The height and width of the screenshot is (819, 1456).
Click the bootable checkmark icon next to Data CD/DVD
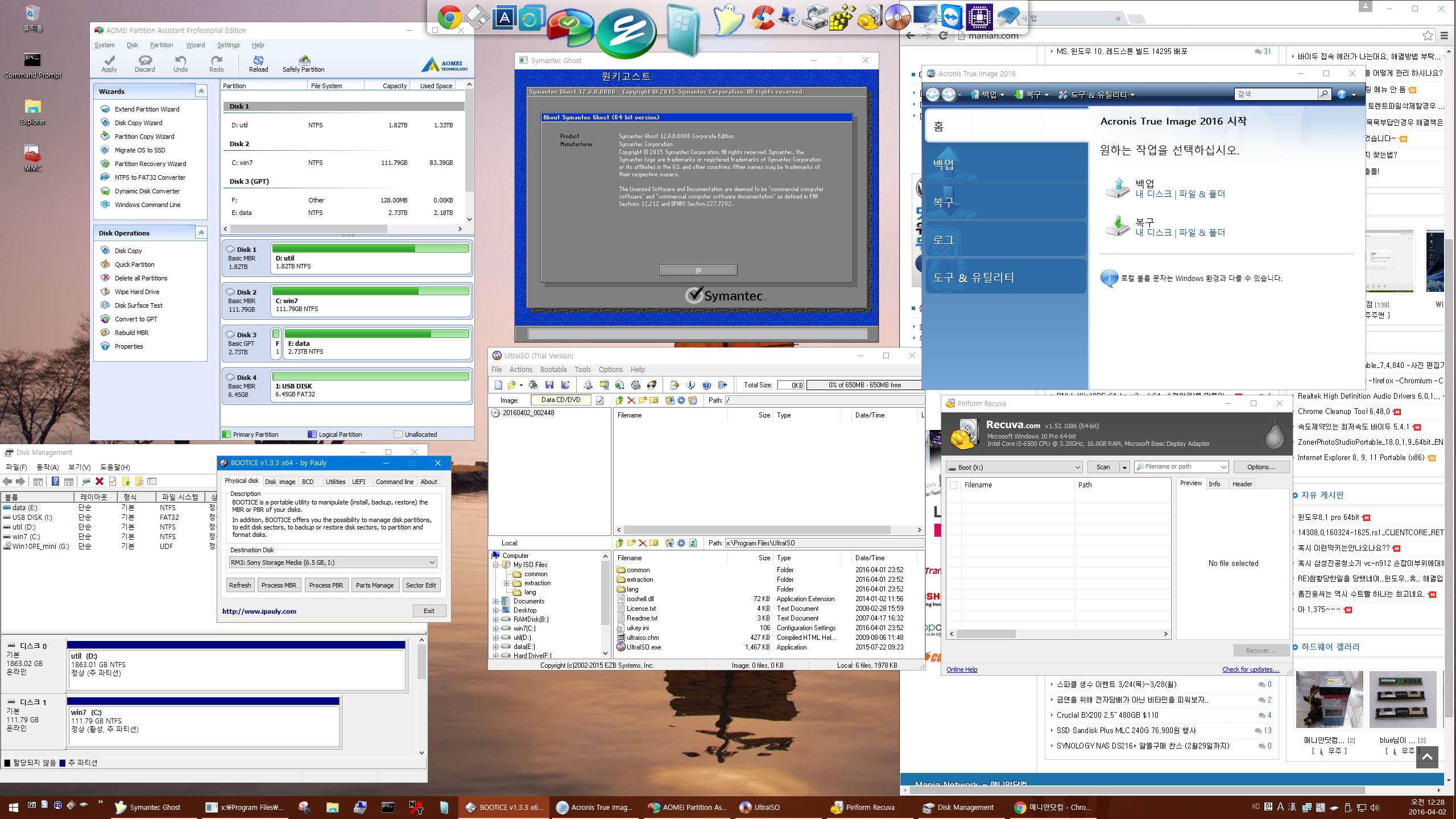click(x=599, y=400)
